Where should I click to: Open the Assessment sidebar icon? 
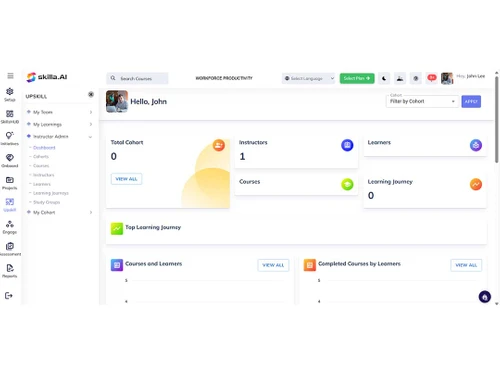coord(10,249)
